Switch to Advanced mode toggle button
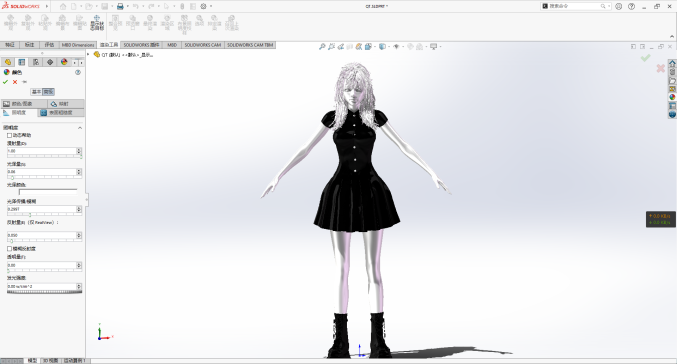Screen dimensions: 677x364 point(48,92)
